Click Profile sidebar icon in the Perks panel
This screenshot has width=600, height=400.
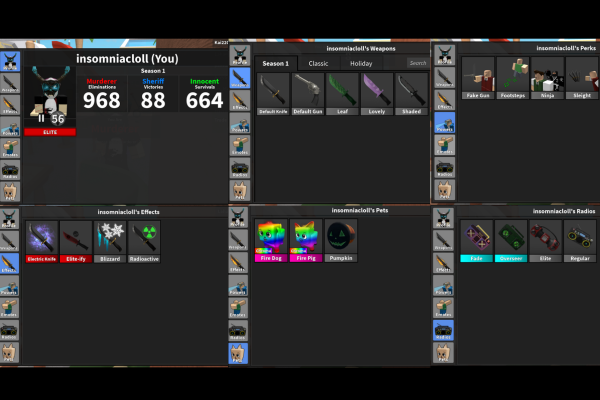pos(445,55)
